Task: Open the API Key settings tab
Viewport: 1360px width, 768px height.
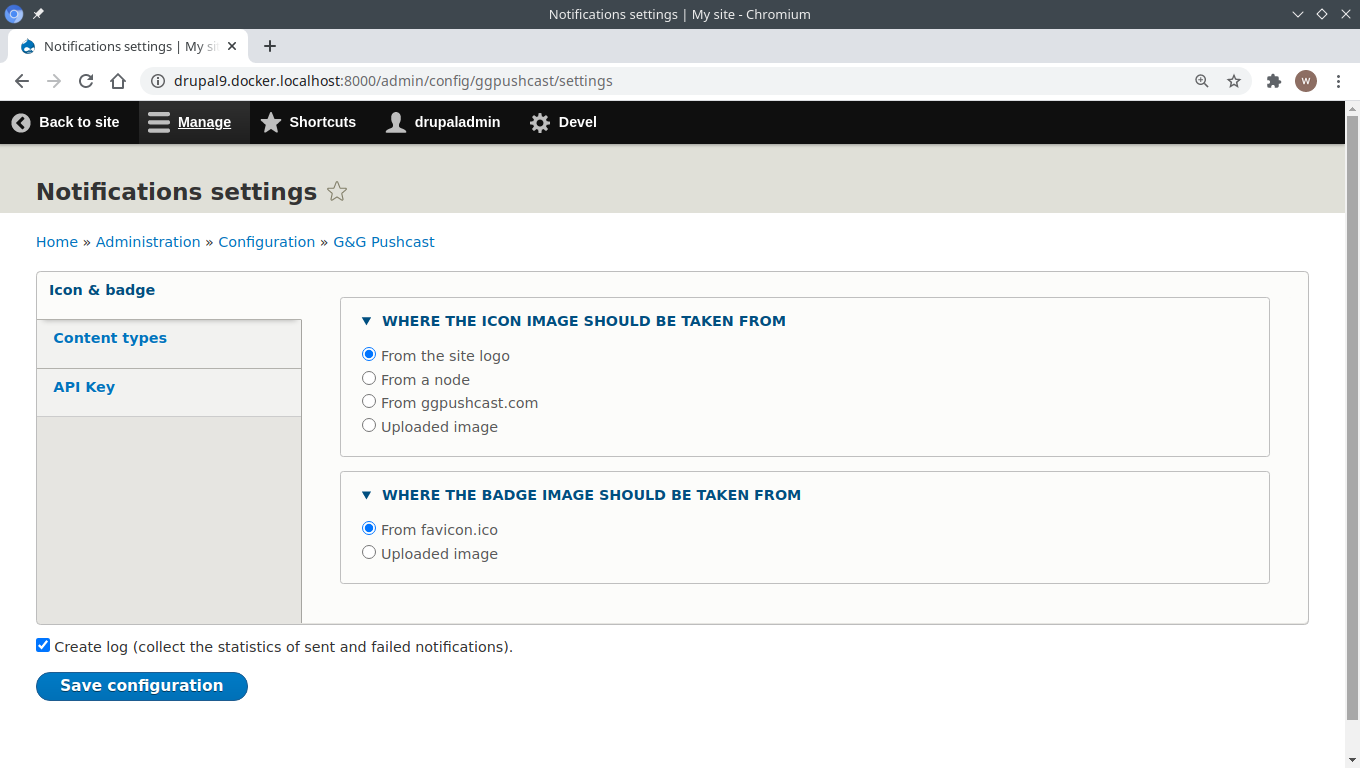Action: coord(83,387)
